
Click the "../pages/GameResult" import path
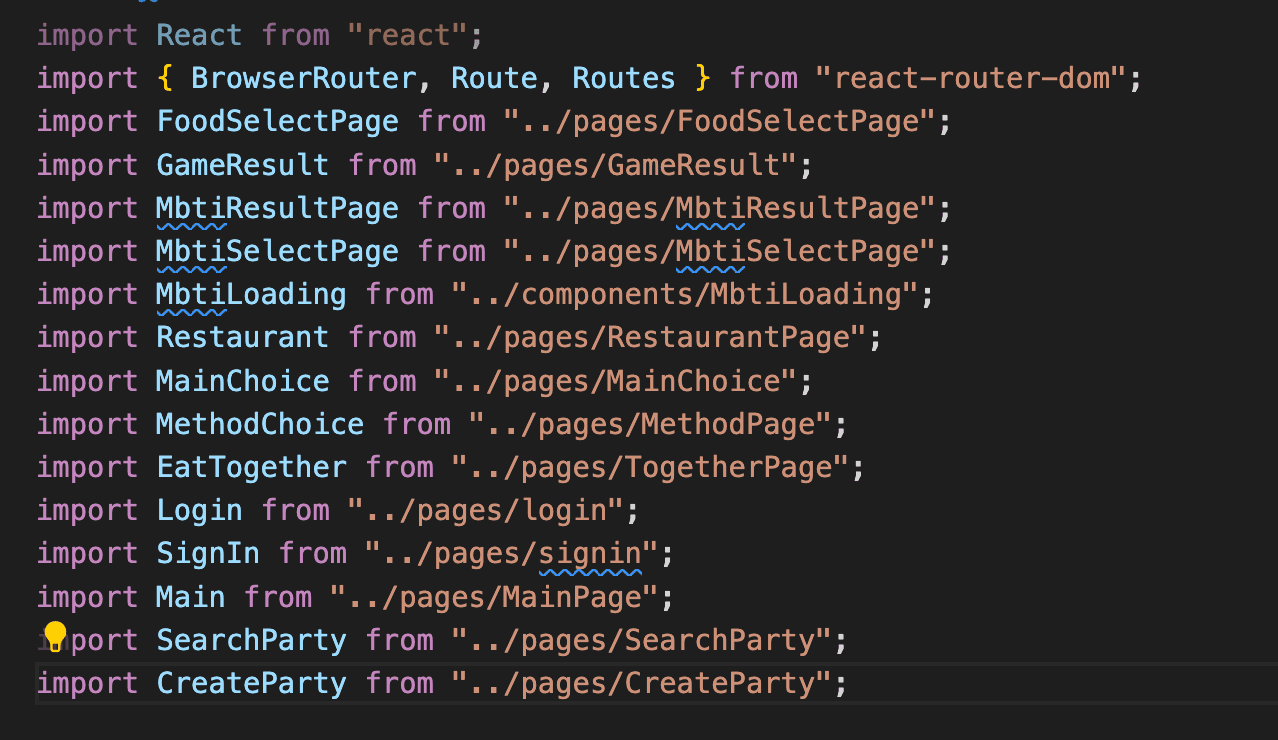click(614, 165)
